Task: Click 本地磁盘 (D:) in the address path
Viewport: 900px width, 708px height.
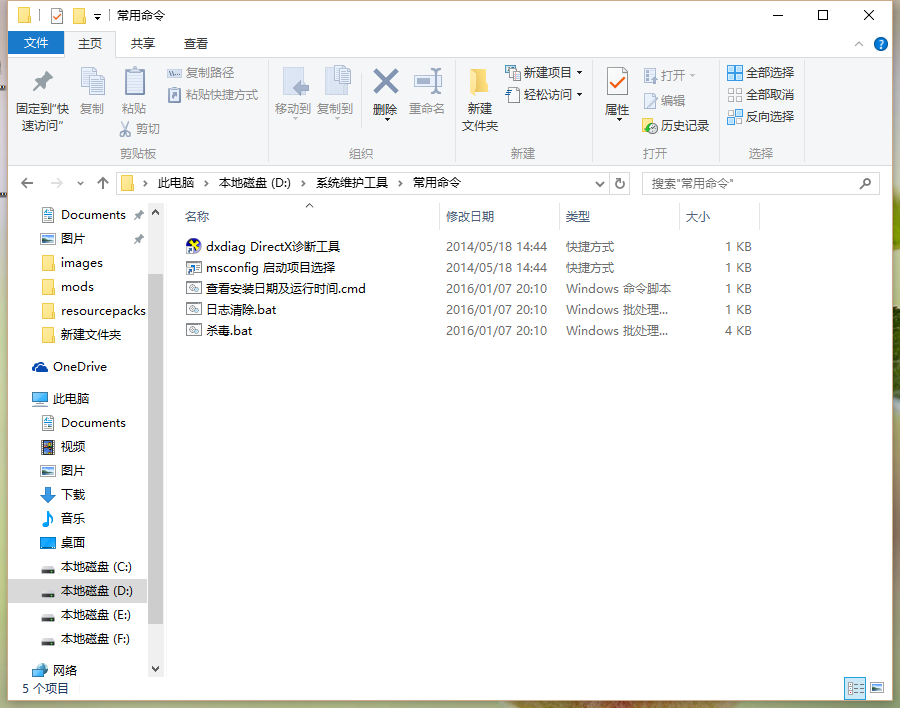Action: (255, 183)
